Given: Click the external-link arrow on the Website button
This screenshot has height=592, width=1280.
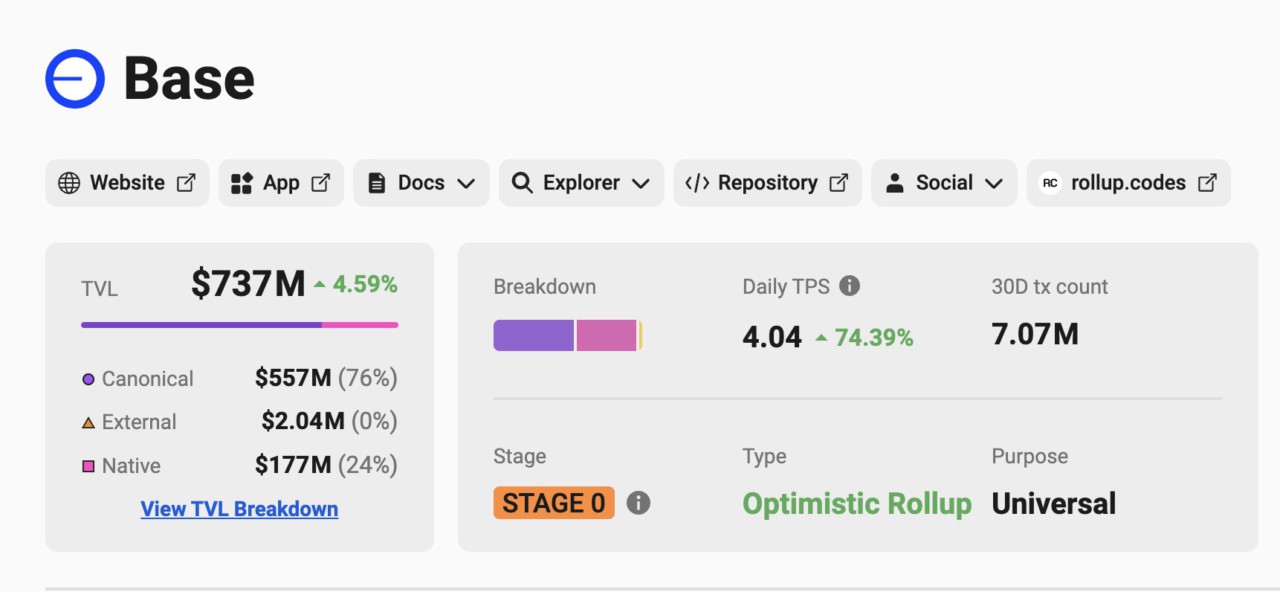Looking at the screenshot, I should click(186, 183).
